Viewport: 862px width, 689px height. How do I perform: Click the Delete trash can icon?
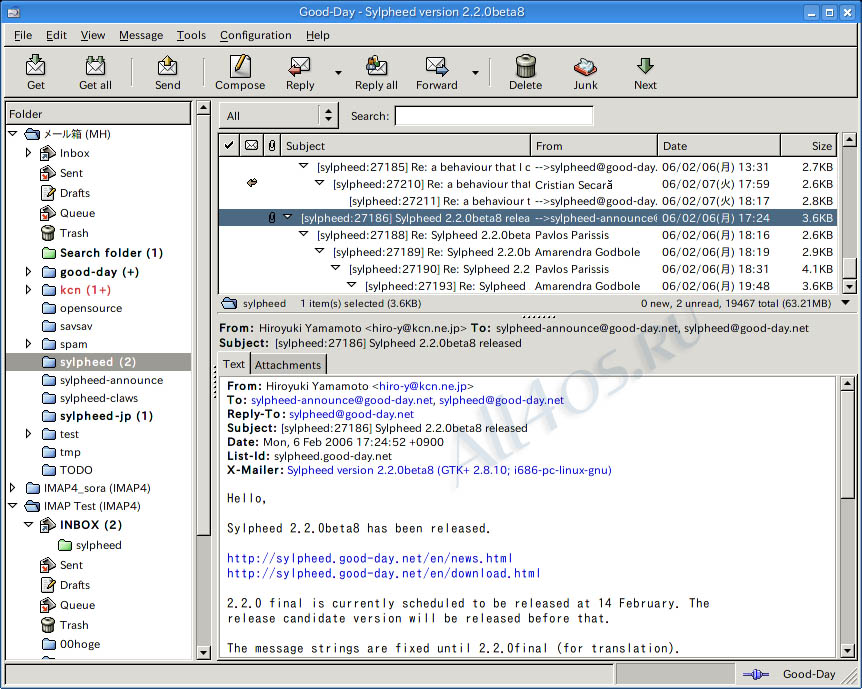tap(526, 65)
